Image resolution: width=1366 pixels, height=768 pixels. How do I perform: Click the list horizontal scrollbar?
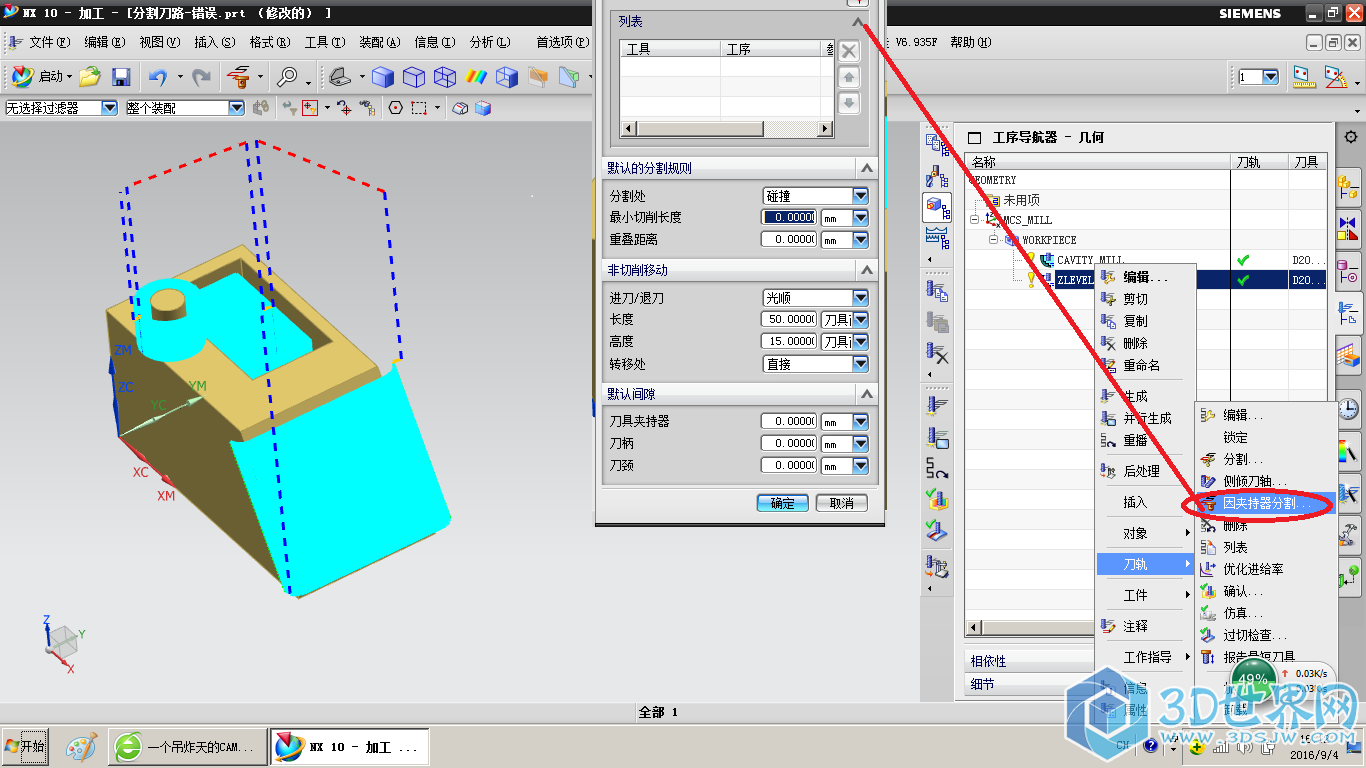pos(727,129)
